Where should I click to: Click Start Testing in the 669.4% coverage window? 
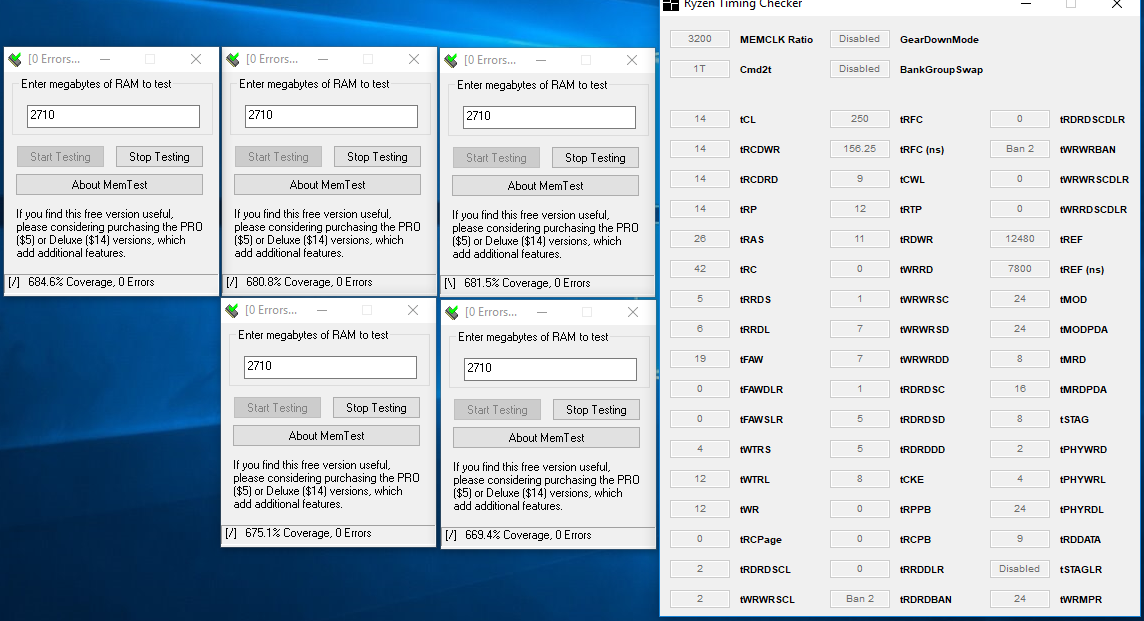click(x=497, y=410)
